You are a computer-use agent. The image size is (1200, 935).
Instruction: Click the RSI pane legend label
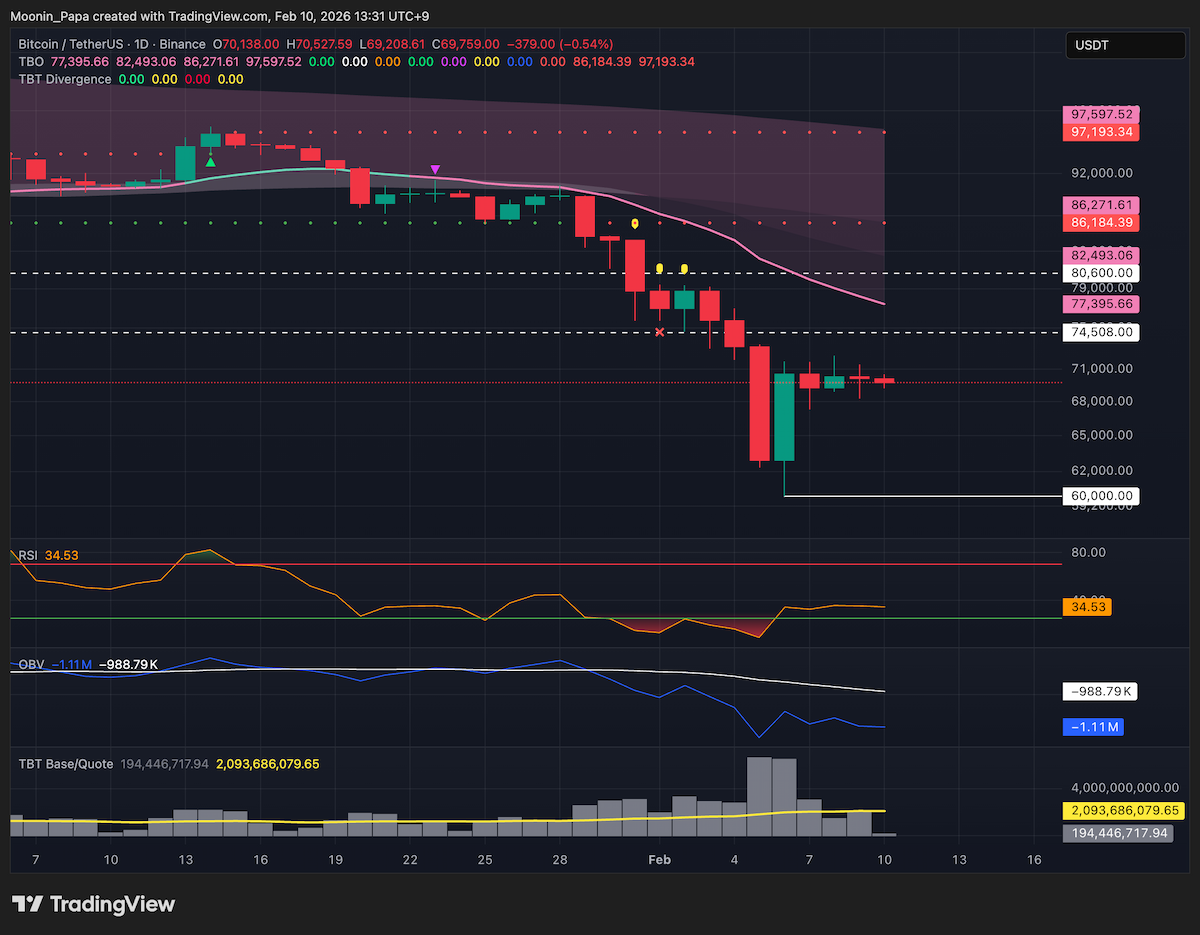click(x=28, y=555)
